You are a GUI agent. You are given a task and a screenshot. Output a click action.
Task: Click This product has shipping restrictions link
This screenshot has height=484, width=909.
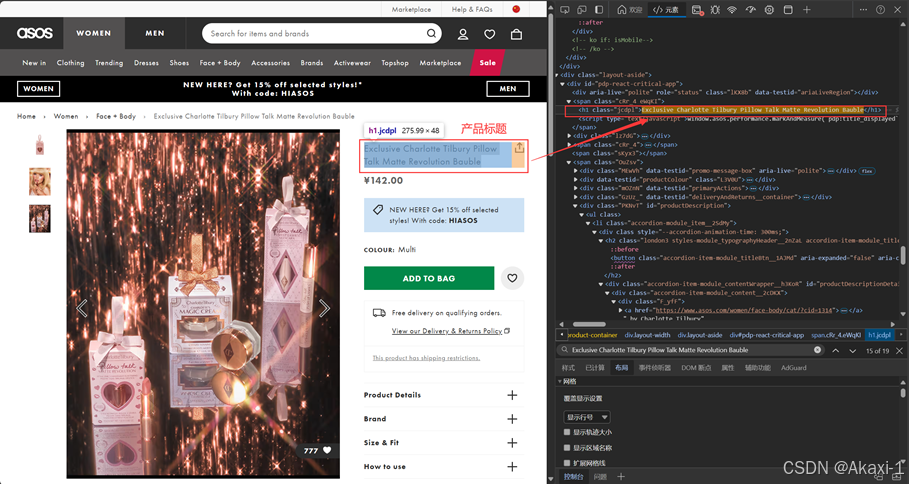(426, 358)
